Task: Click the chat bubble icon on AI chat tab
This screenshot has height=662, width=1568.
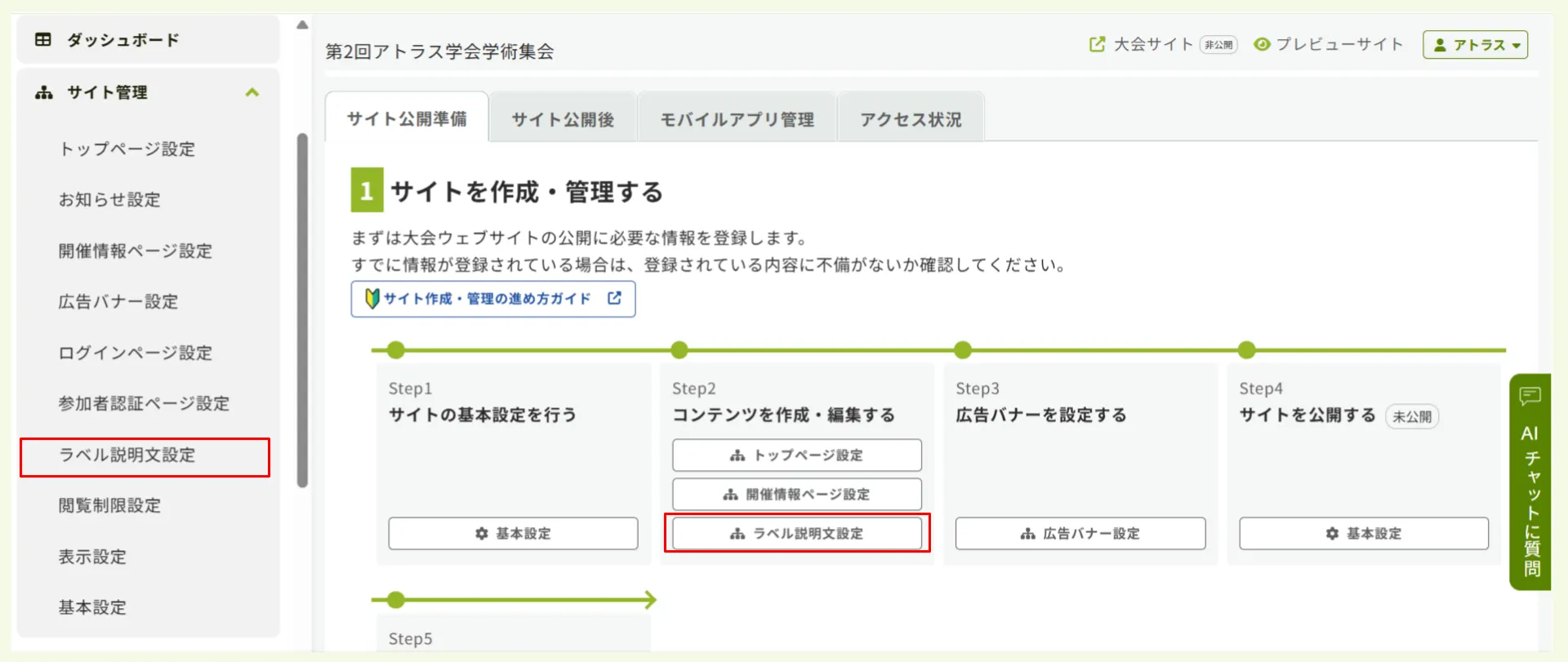Action: pos(1530,397)
